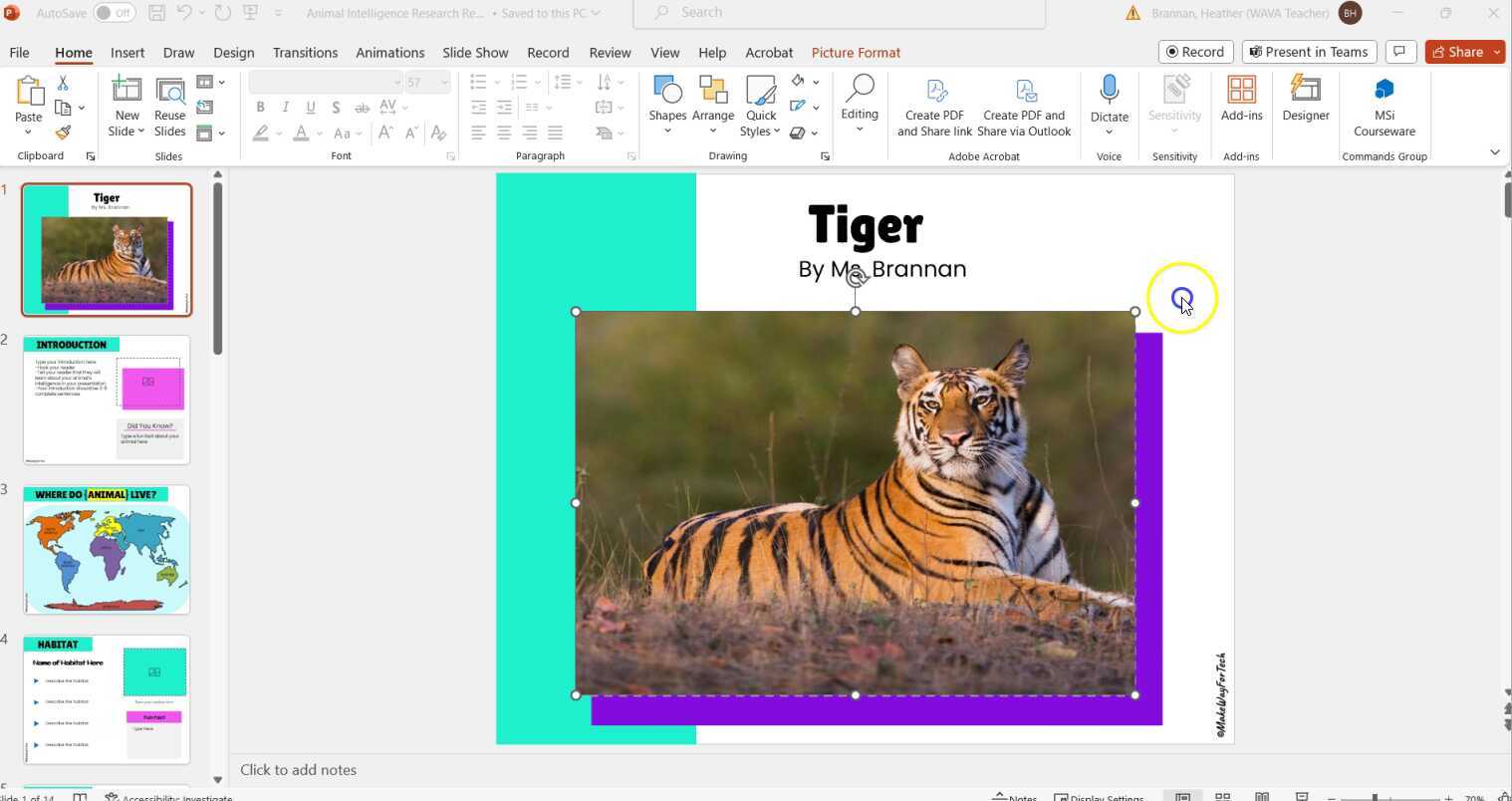Open the Slide Layout dropdown

210,82
